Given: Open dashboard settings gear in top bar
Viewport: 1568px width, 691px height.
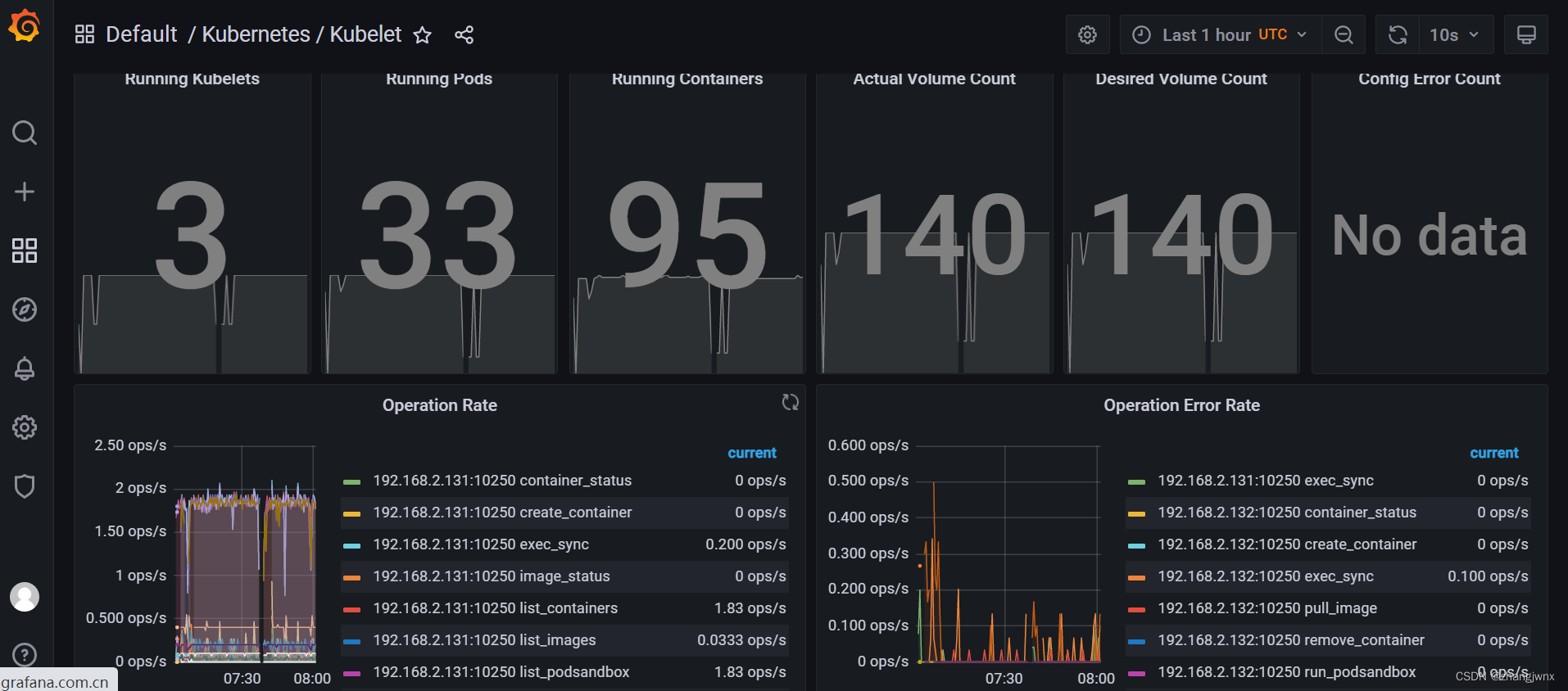Looking at the screenshot, I should tap(1087, 34).
